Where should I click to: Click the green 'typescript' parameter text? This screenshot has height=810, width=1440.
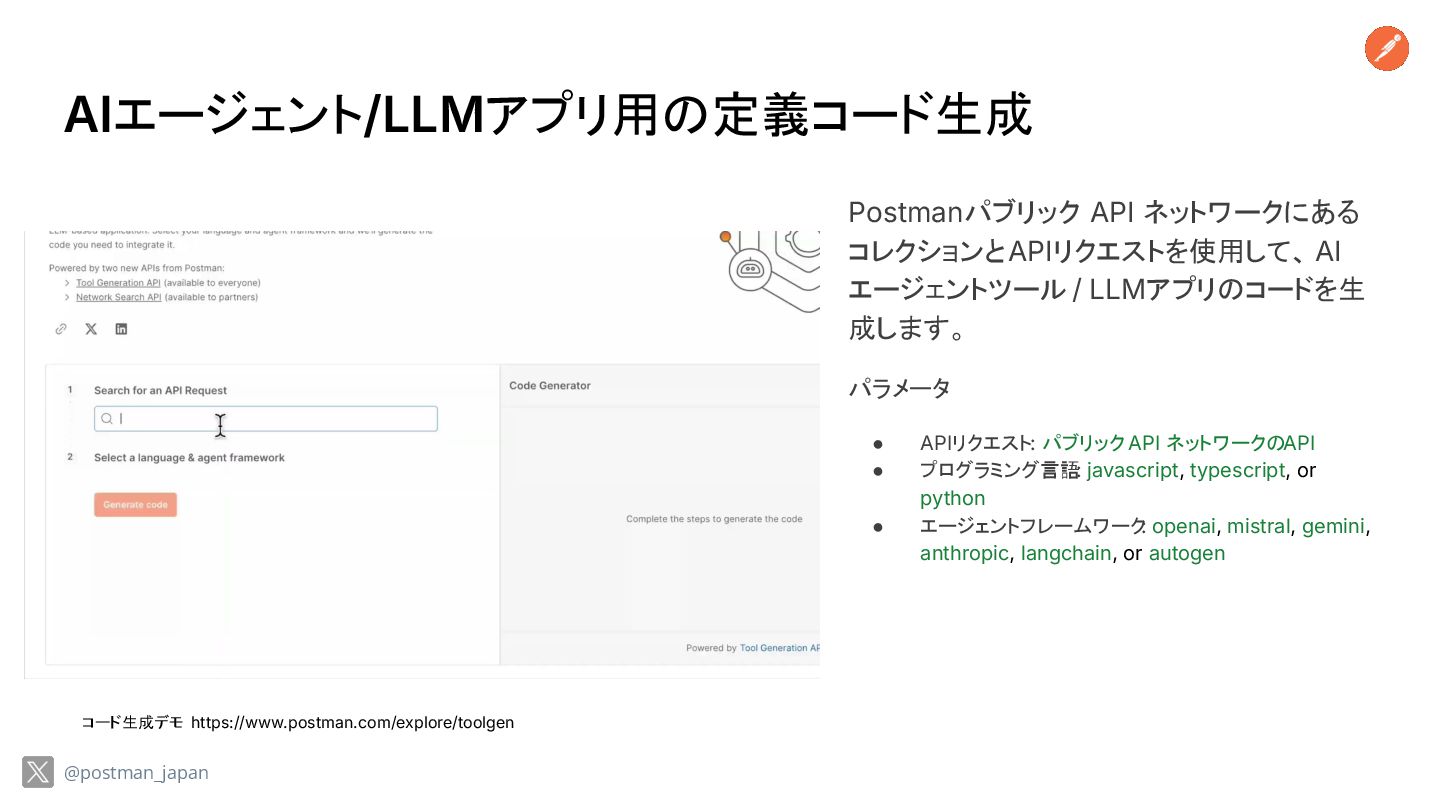point(1237,470)
